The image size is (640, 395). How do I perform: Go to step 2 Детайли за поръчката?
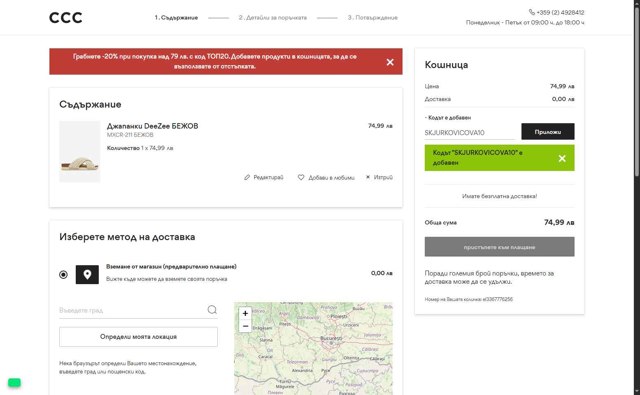pyautogui.click(x=273, y=18)
